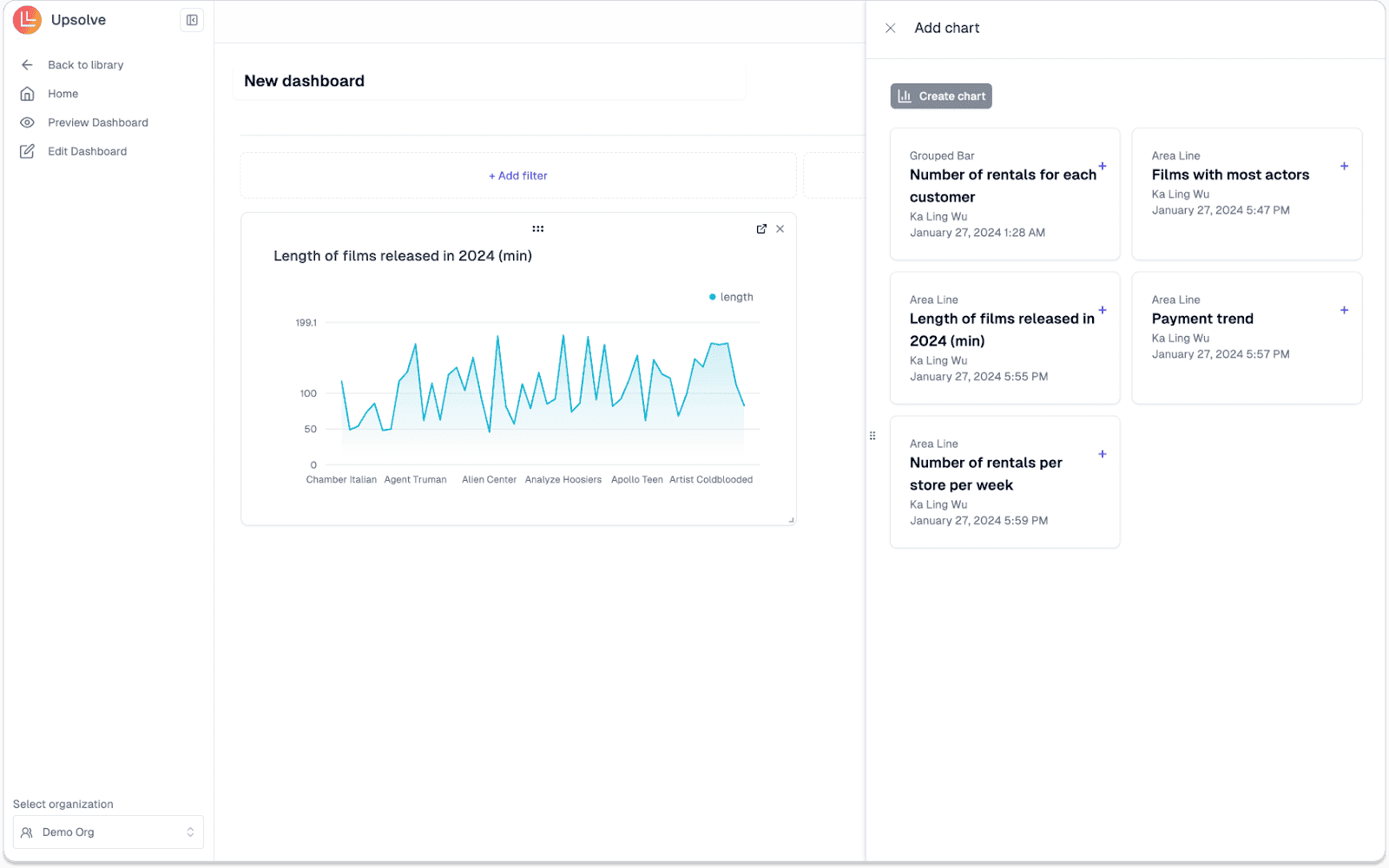
Task: Click the Upsolve logo
Action: click(27, 20)
